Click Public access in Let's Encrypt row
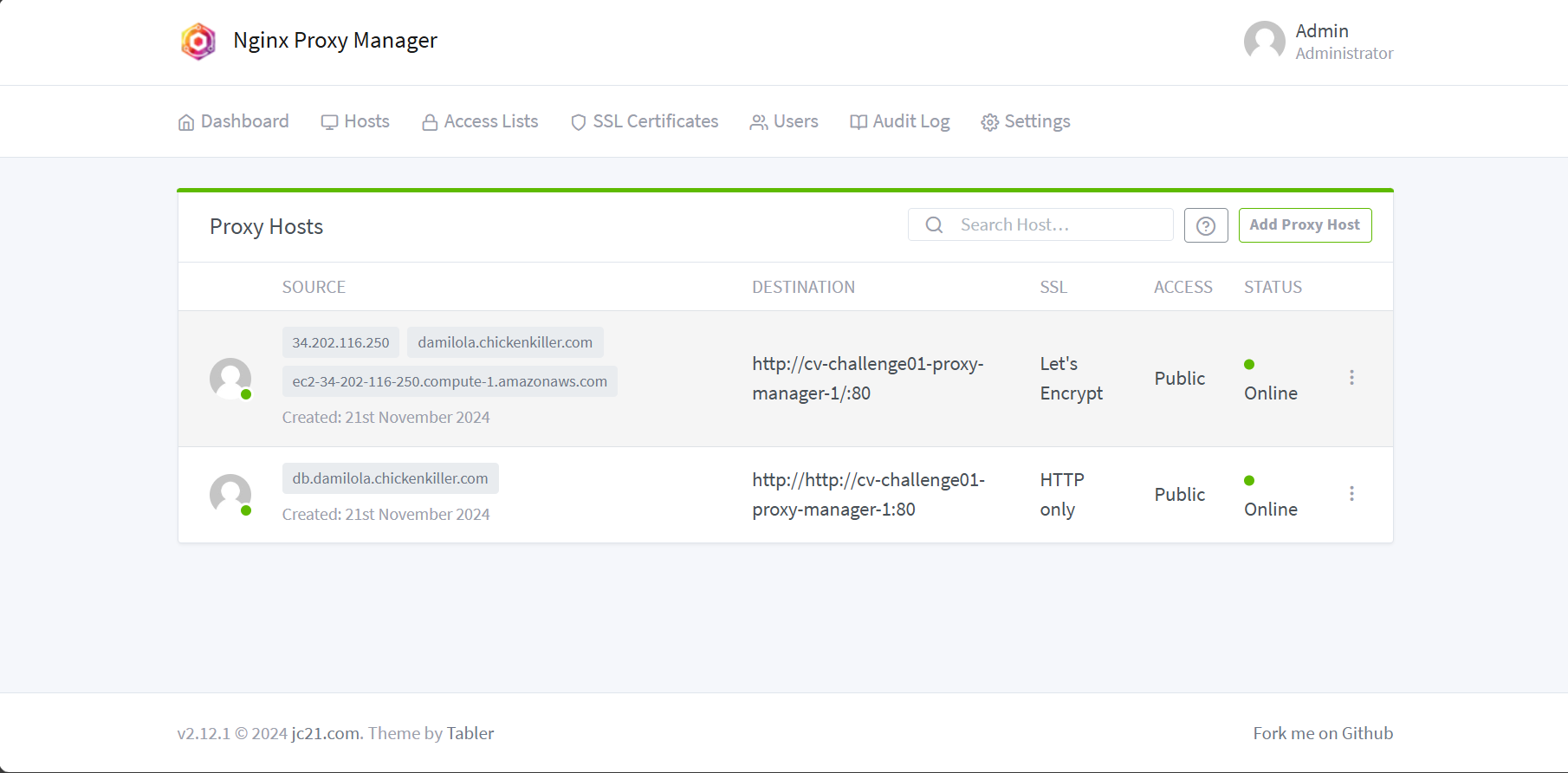Image resolution: width=1568 pixels, height=773 pixels. tap(1179, 379)
